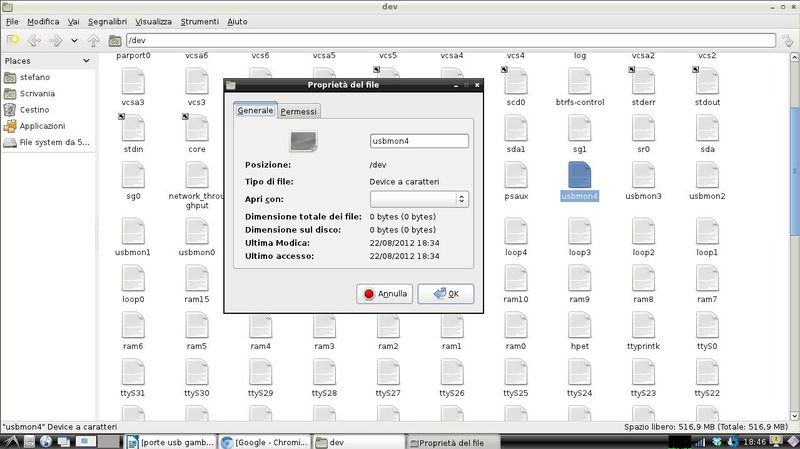800x449 pixels.
Task: Select the hpet file icon
Action: click(x=580, y=325)
